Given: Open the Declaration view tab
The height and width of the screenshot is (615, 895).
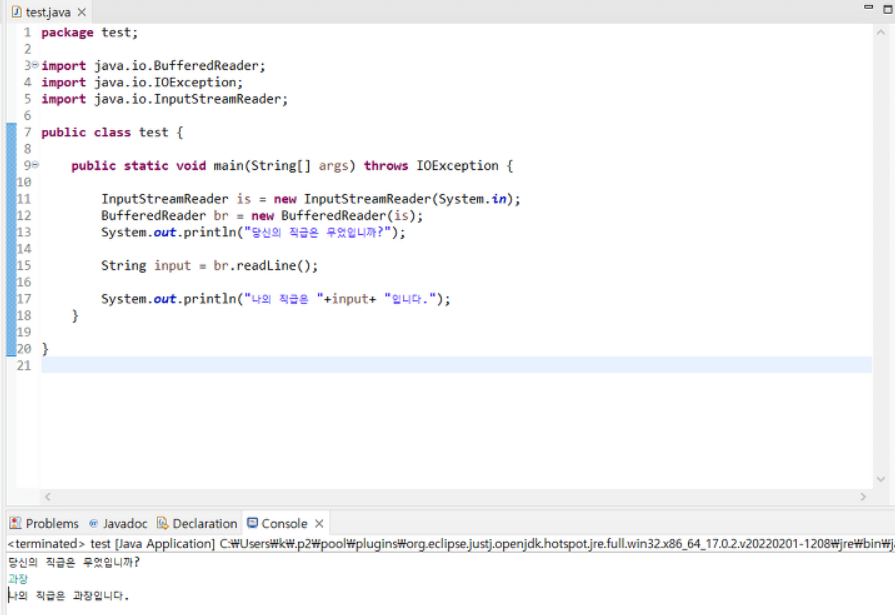Looking at the screenshot, I should pyautogui.click(x=197, y=523).
